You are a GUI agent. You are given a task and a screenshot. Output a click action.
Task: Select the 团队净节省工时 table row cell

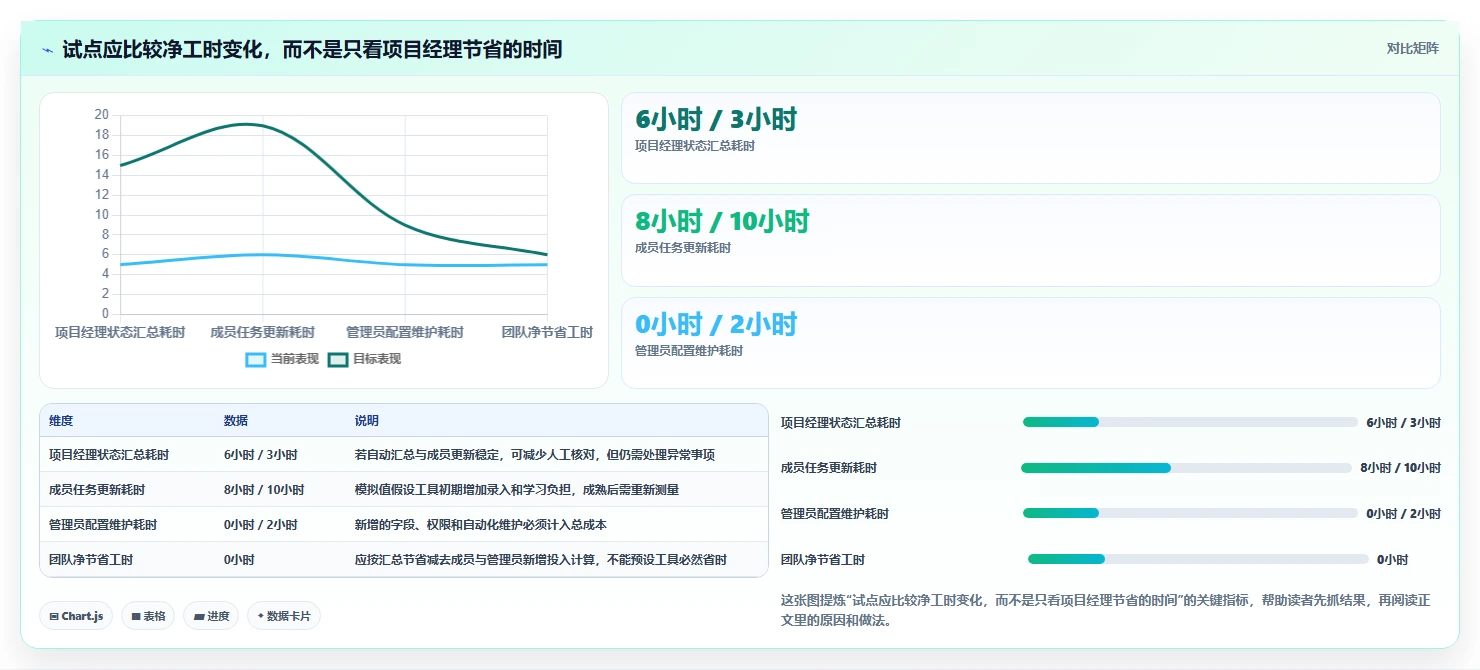[91, 560]
